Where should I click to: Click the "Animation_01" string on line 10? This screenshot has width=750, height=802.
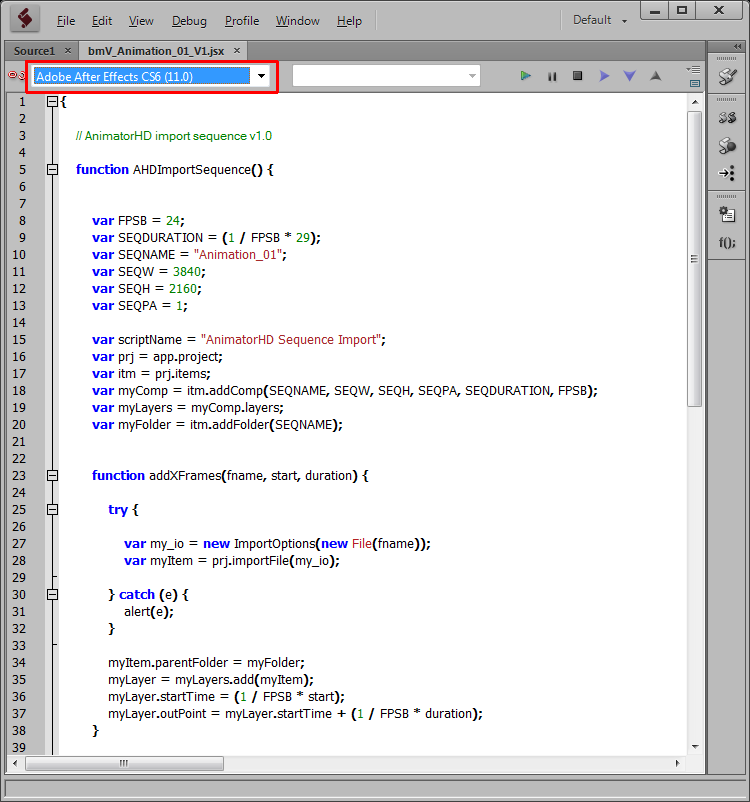tap(238, 255)
